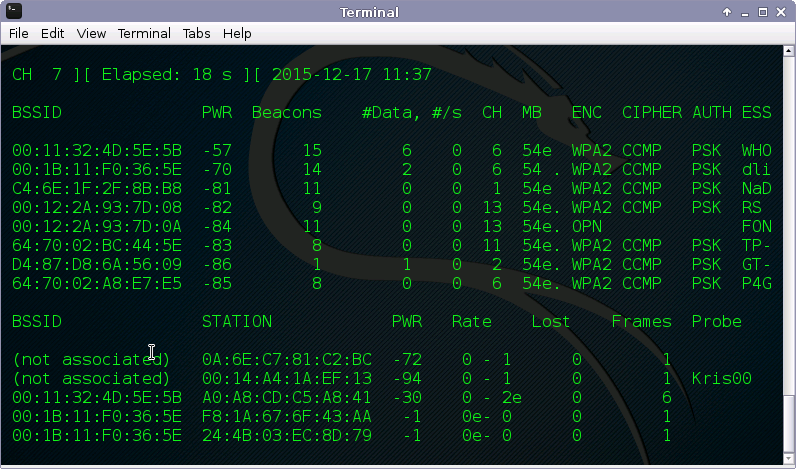Click BSSID 00:12:2A:93:7D:08
796x469 pixels.
tap(97, 207)
